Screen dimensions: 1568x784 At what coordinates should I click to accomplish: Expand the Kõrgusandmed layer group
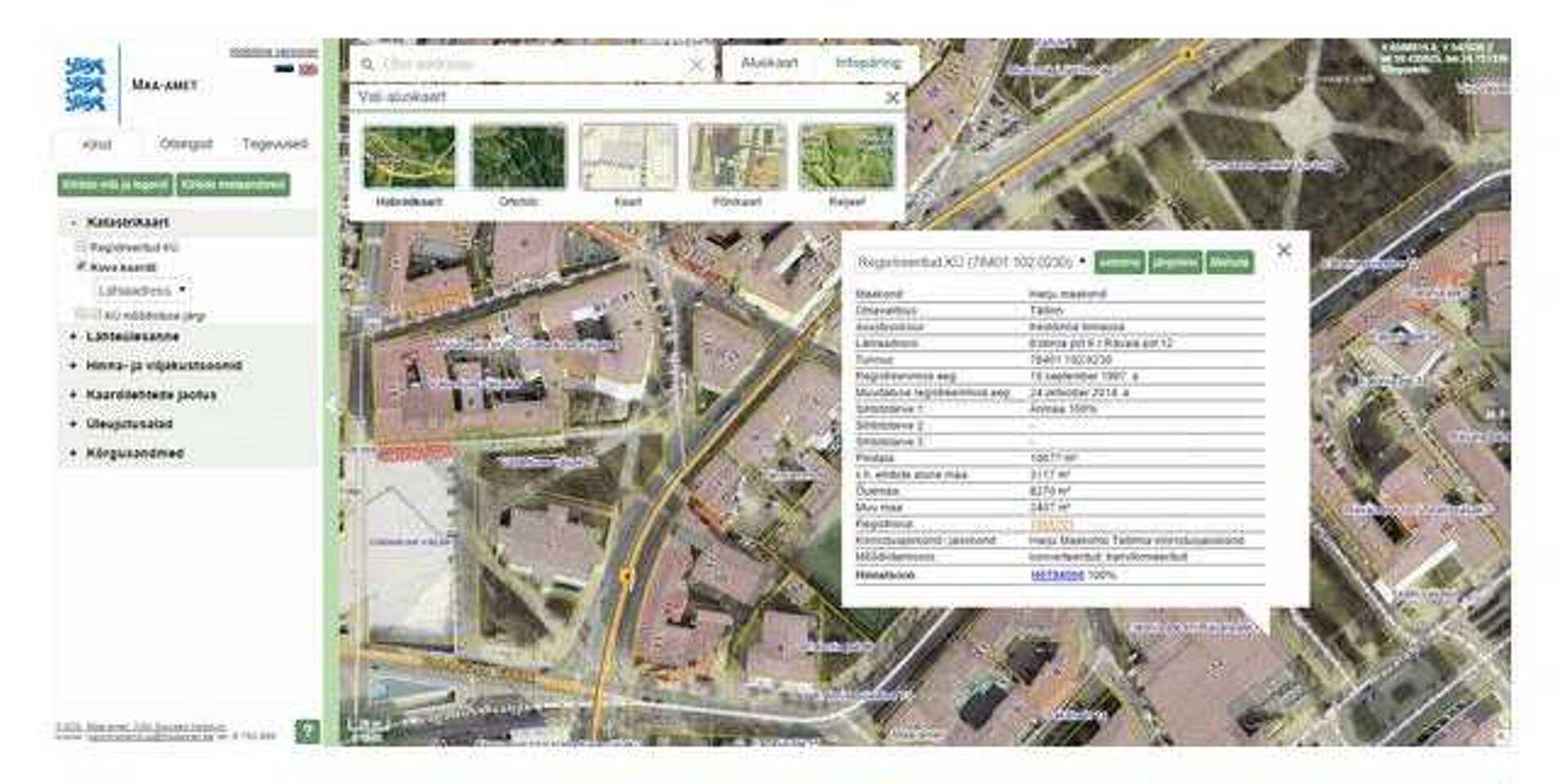click(73, 453)
